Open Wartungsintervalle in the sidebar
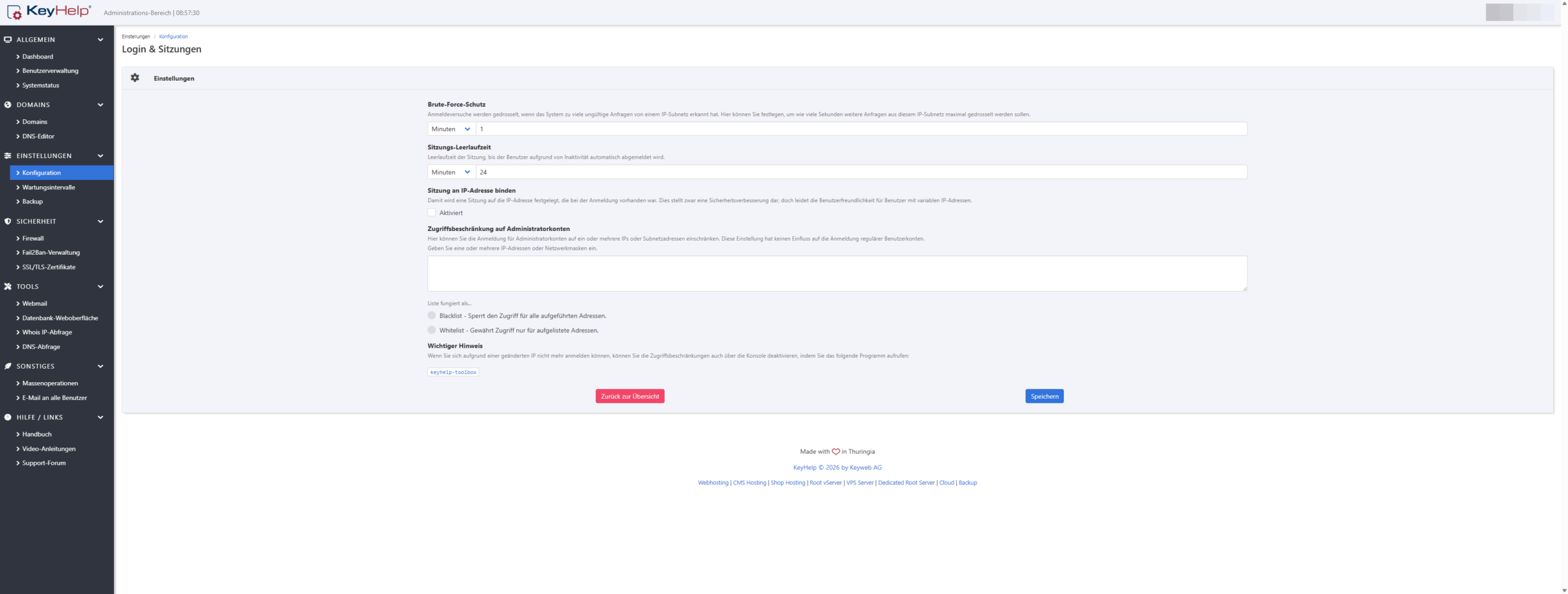Viewport: 1568px width, 594px height. (x=48, y=187)
